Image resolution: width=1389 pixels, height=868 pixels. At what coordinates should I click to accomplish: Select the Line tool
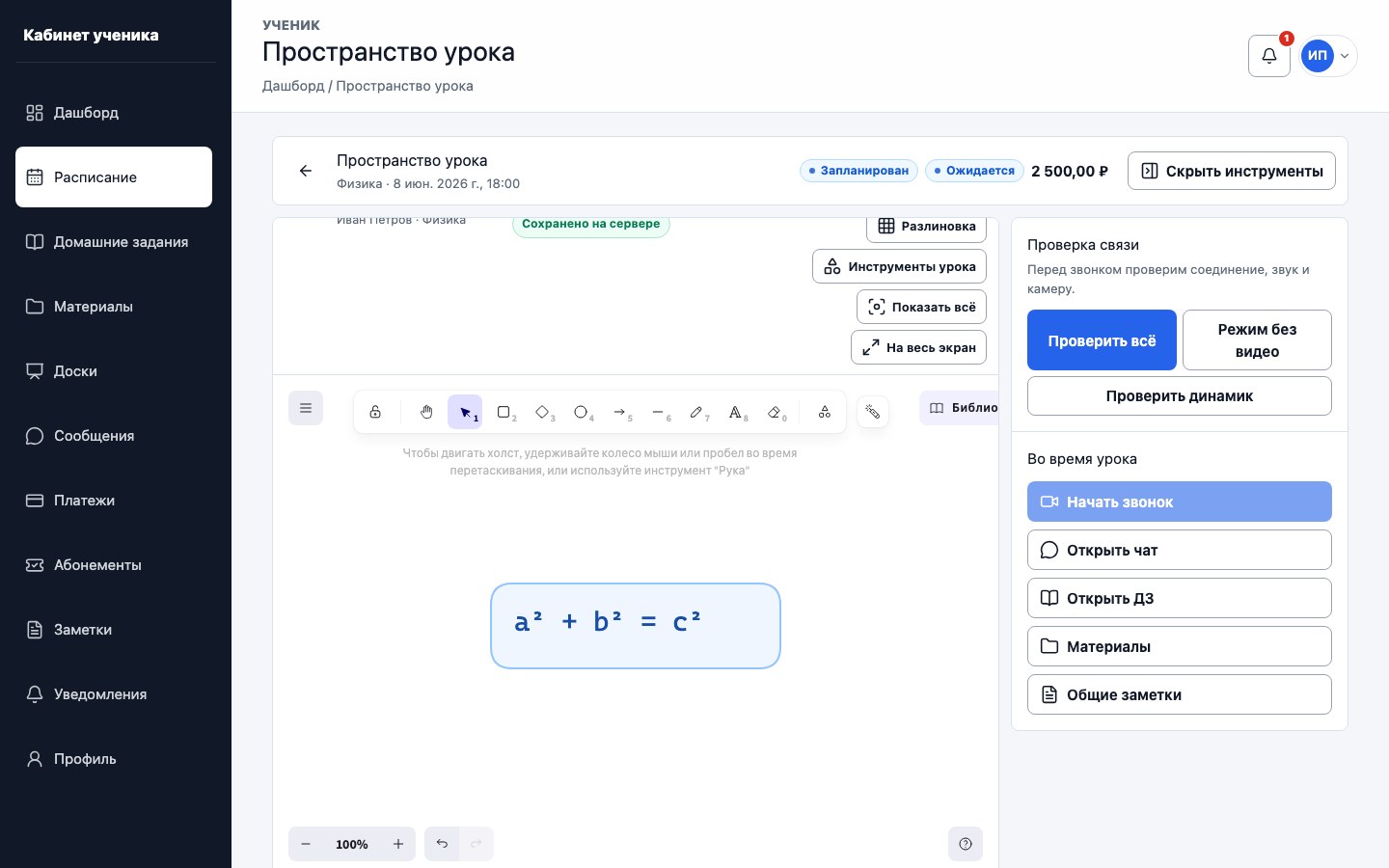pos(658,412)
